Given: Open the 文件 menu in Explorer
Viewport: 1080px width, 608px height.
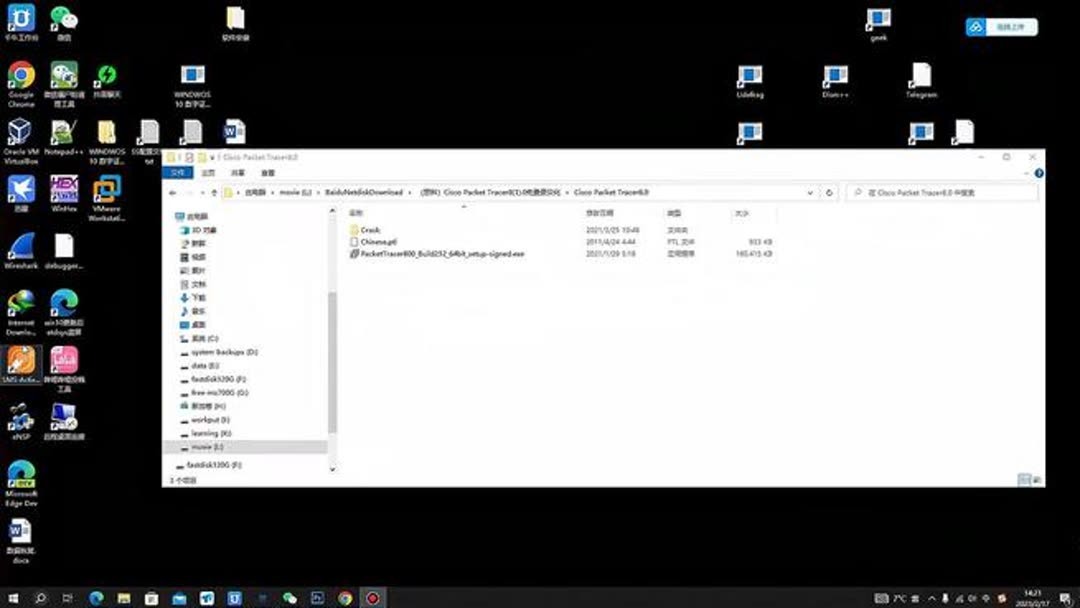Looking at the screenshot, I should tap(181, 172).
